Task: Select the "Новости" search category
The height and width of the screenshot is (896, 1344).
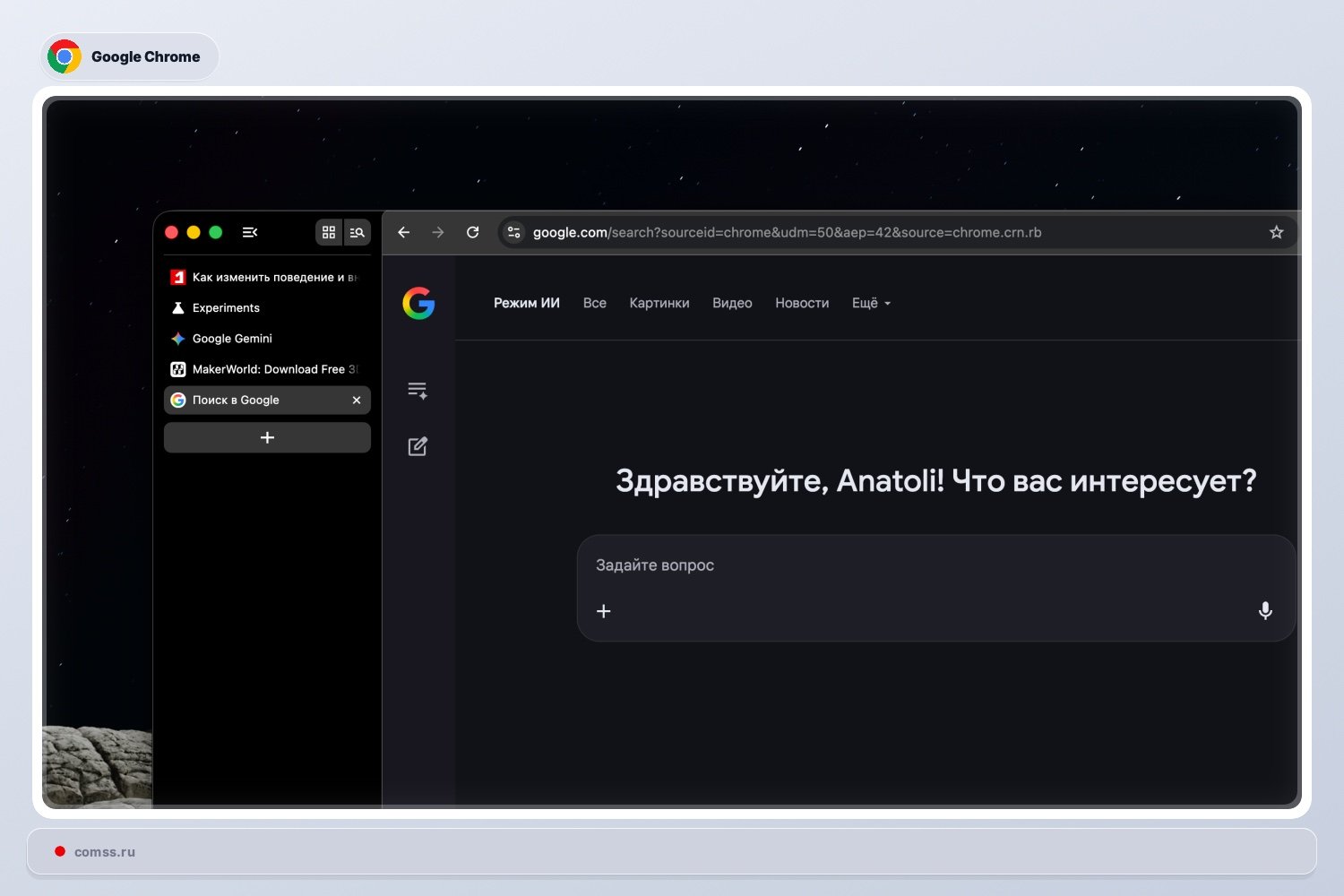Action: click(x=802, y=303)
